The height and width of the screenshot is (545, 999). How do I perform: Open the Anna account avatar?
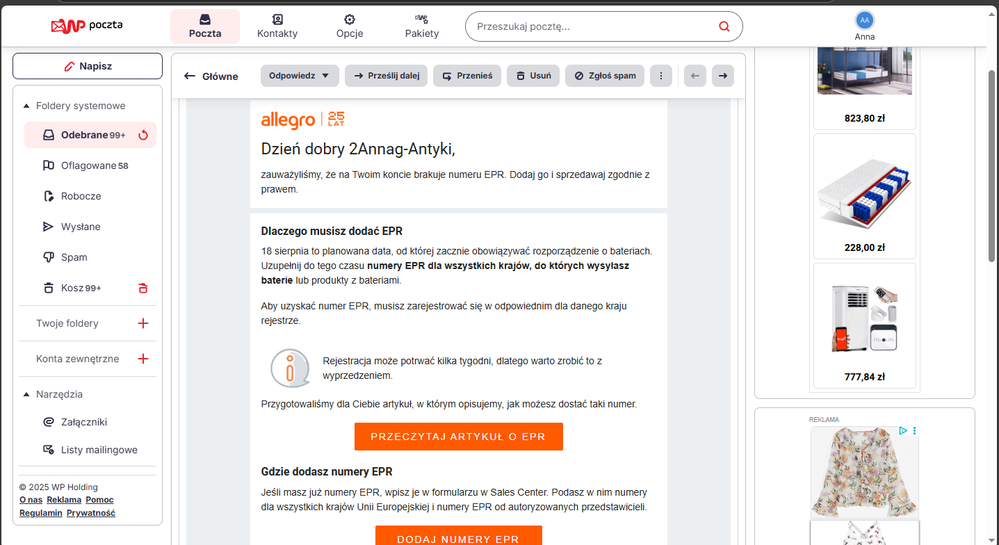tap(865, 20)
